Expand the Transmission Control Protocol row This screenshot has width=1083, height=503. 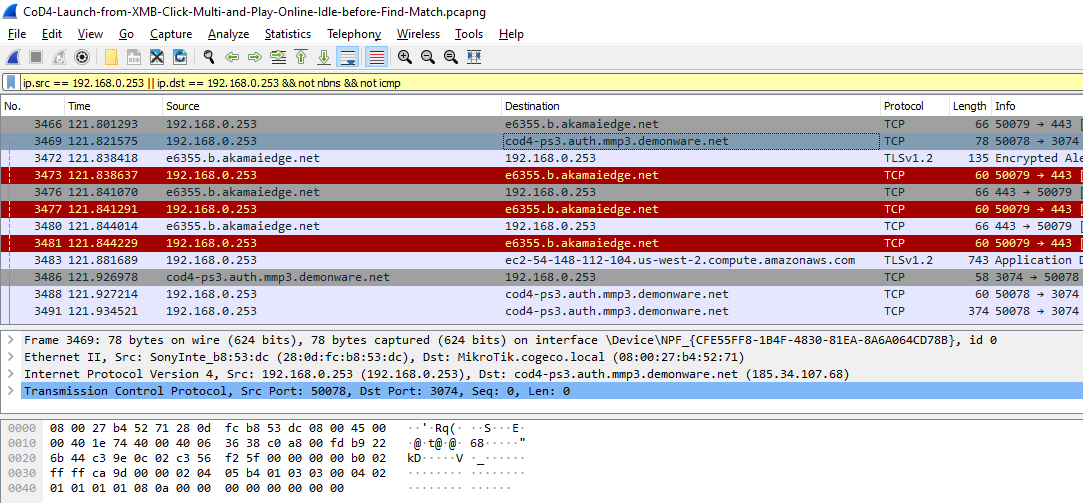click(x=11, y=391)
